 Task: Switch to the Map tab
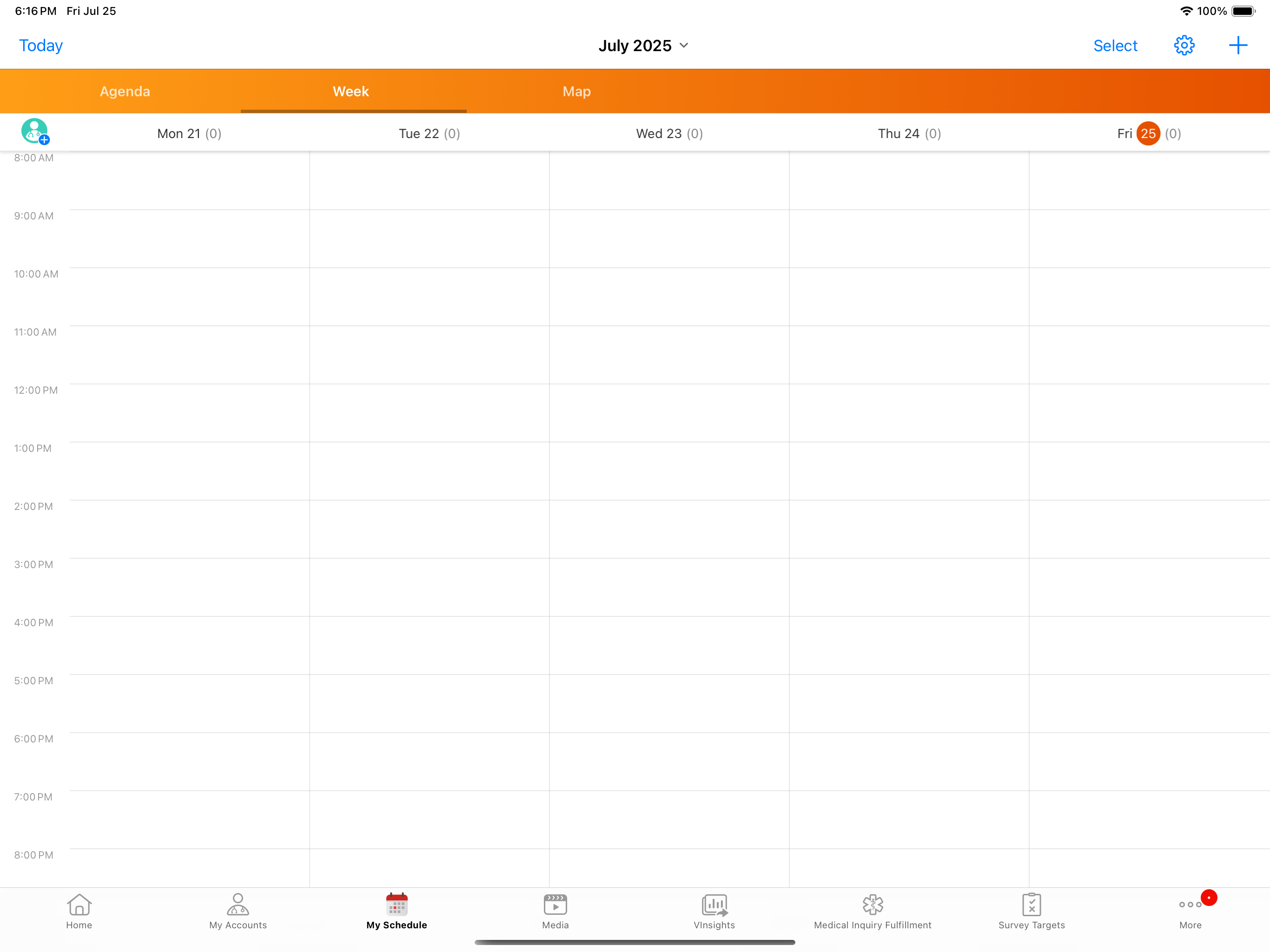(576, 91)
